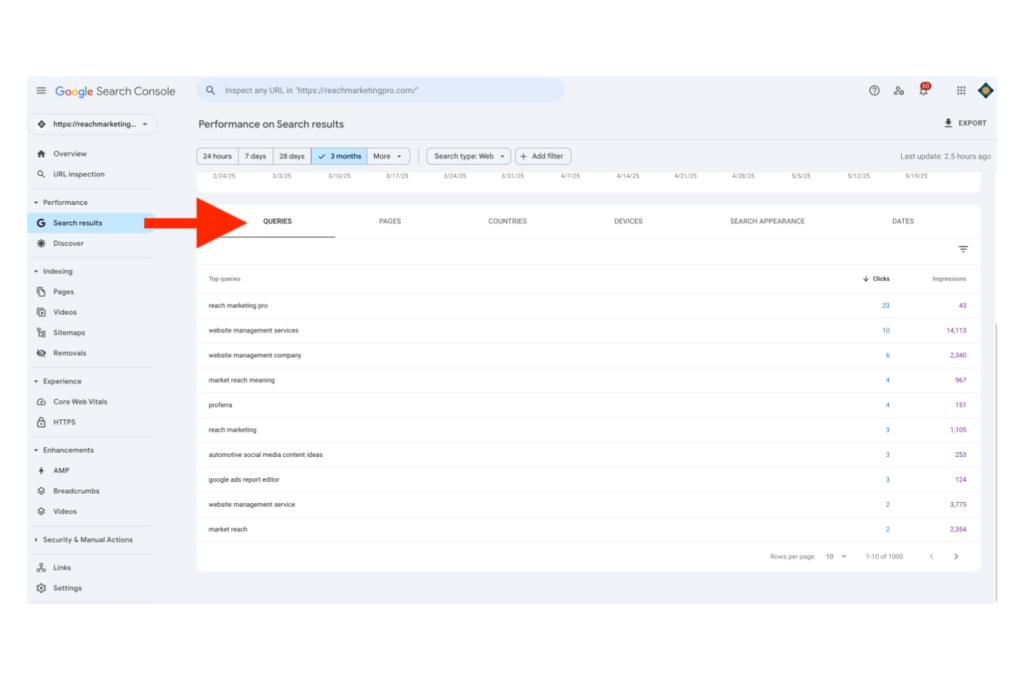The image size is (1024, 683).
Task: Sort table by Clicks column
Action: (x=876, y=279)
